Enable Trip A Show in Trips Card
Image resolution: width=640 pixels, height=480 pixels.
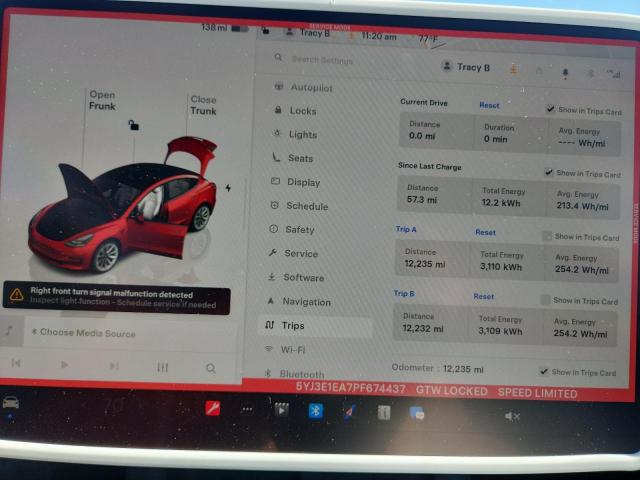point(547,236)
